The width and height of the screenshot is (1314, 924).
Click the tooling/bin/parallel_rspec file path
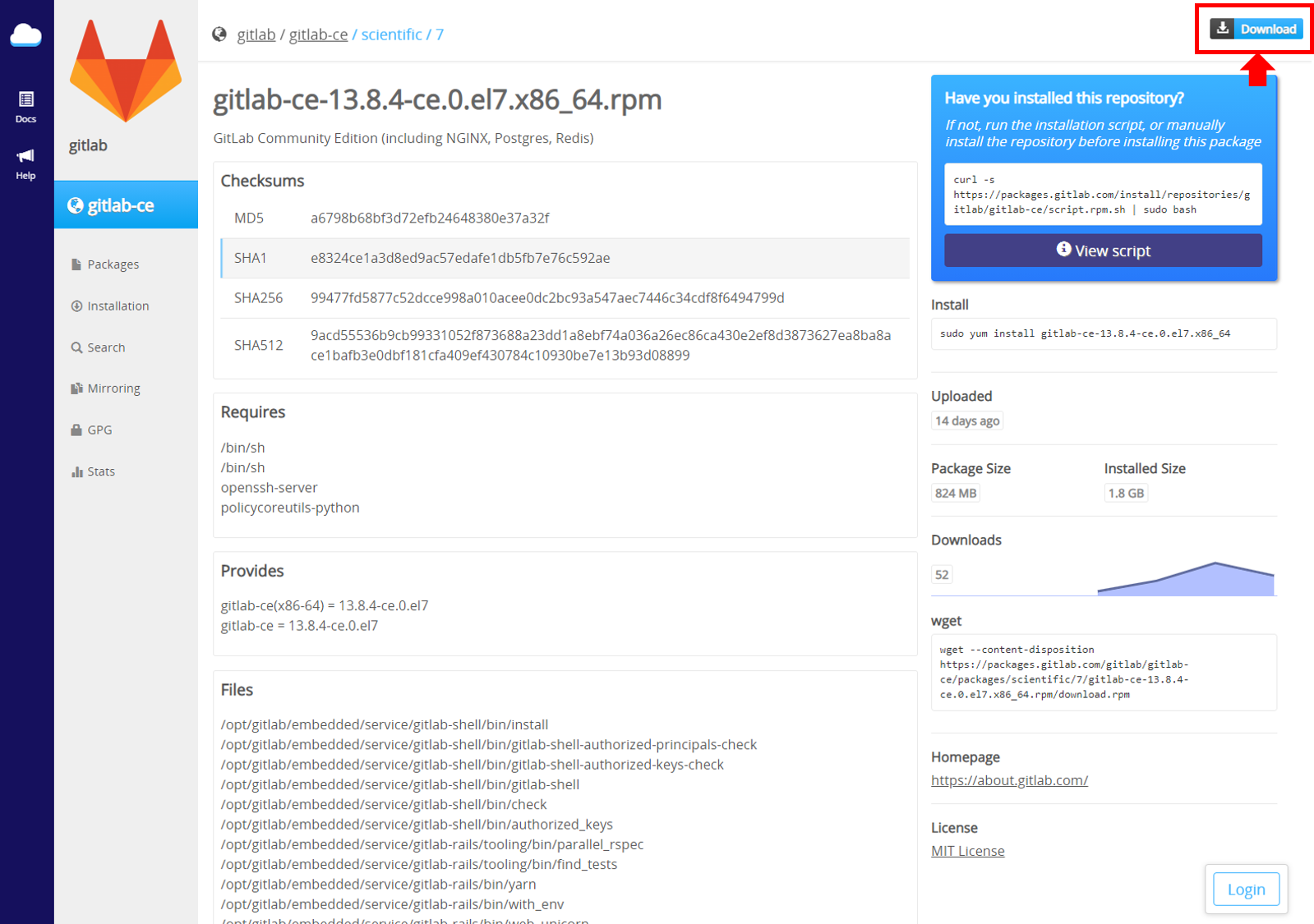tap(432, 844)
